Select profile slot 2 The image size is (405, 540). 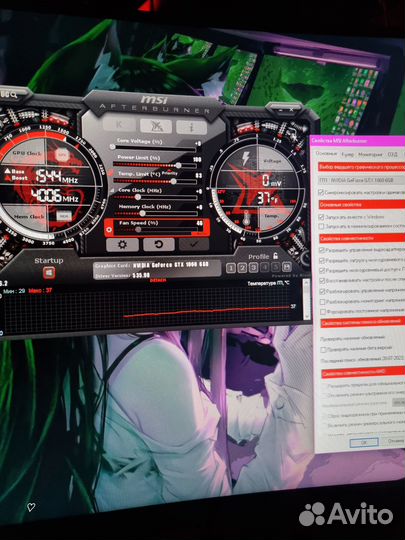[x=242, y=268]
